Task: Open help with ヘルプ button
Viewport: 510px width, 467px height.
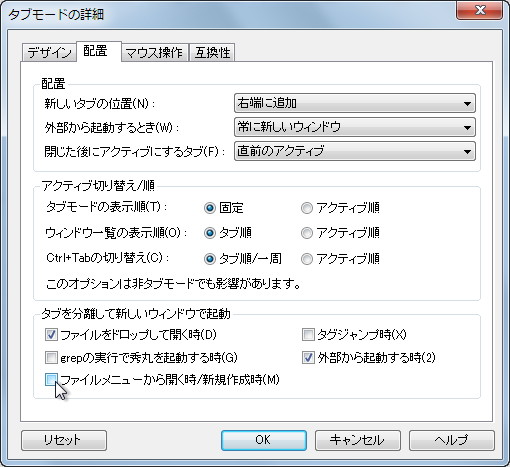Action: pyautogui.click(x=452, y=440)
